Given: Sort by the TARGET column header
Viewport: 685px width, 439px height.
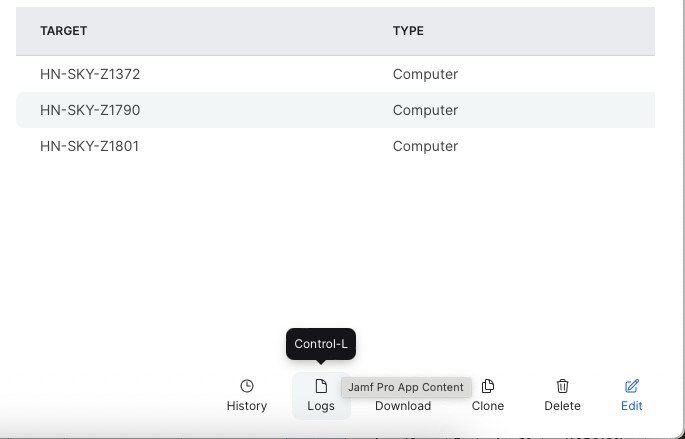Looking at the screenshot, I should tap(64, 31).
